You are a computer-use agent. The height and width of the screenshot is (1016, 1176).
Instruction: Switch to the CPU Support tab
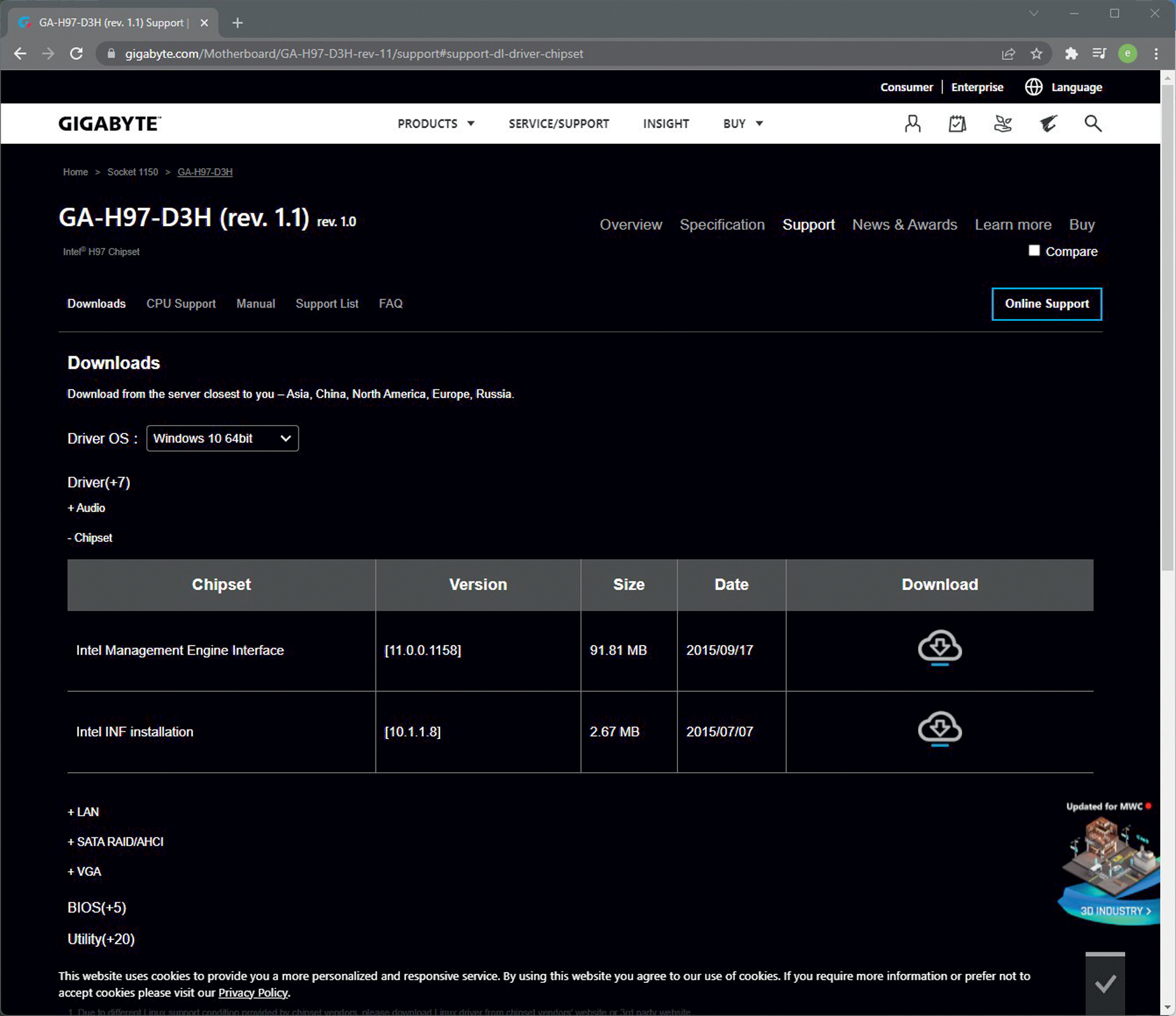(x=181, y=304)
